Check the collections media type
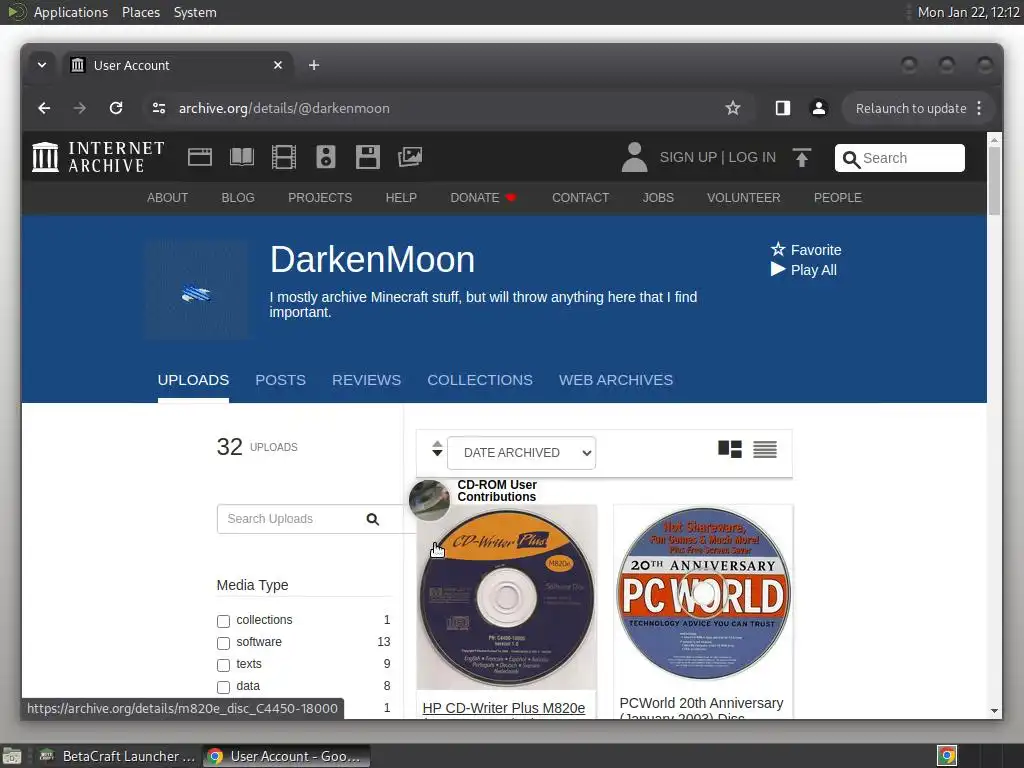Image resolution: width=1024 pixels, height=768 pixels. coord(223,621)
